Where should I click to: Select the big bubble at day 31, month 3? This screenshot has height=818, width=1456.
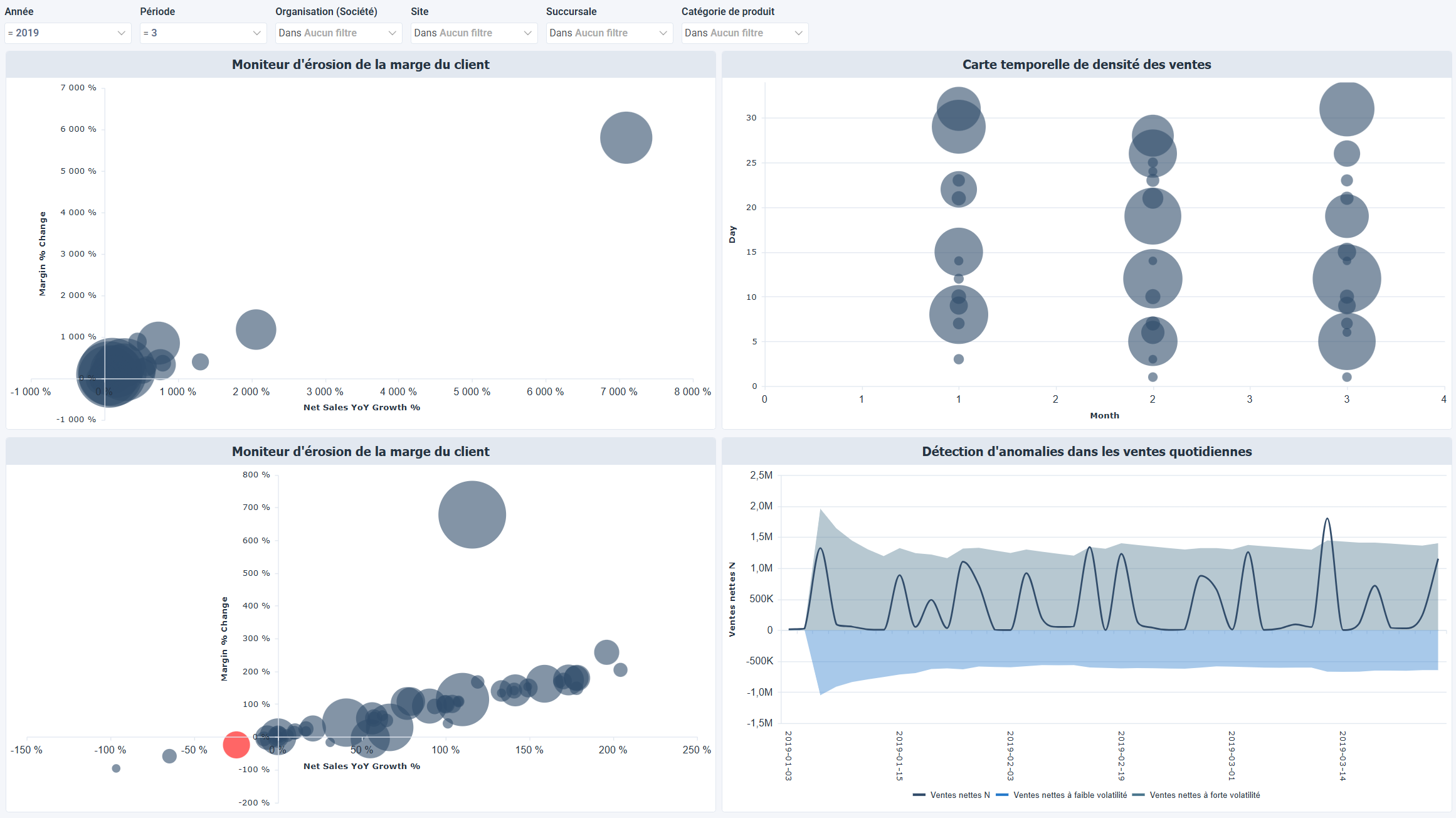pos(1346,108)
